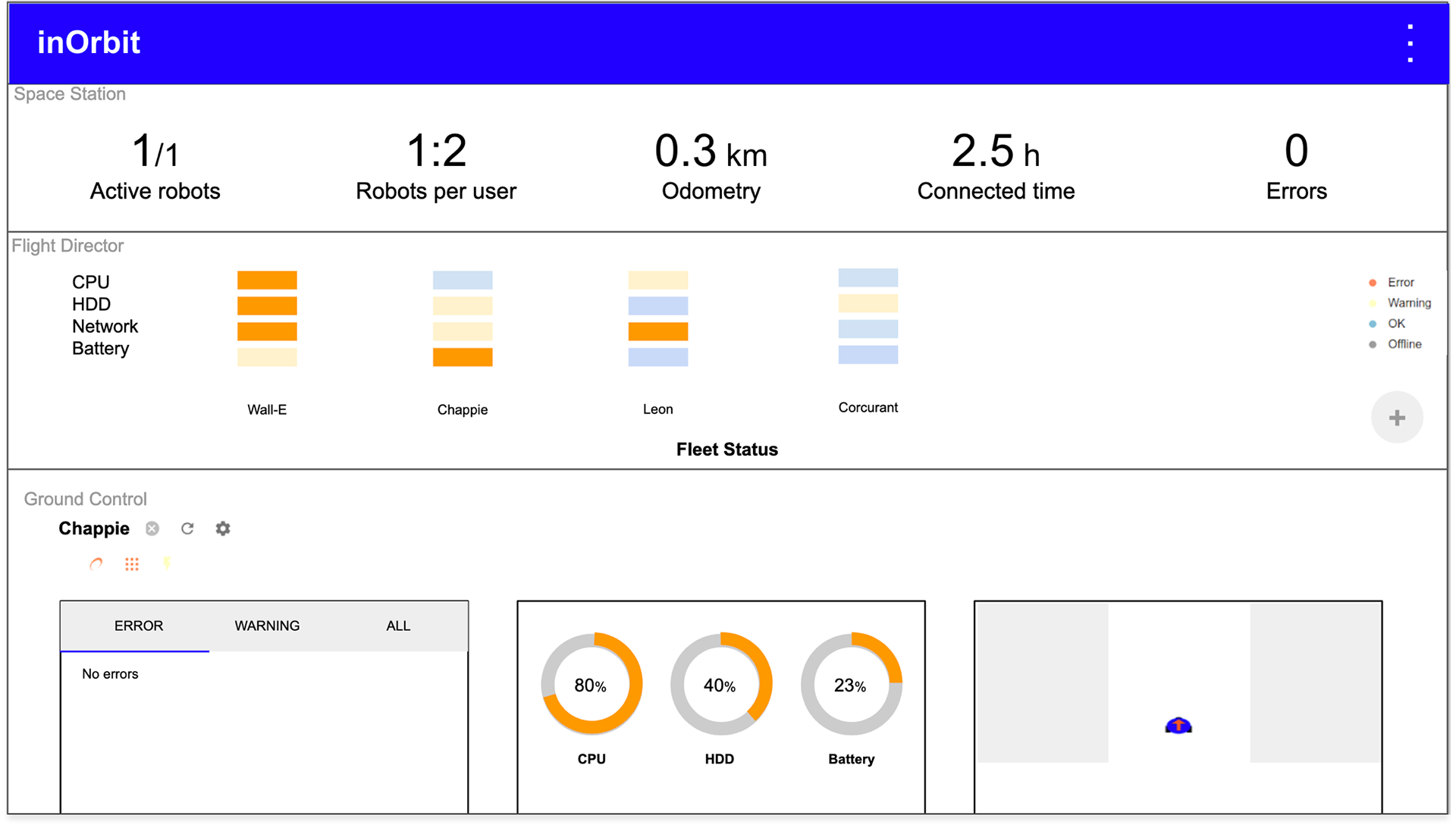Open Chappie settings gear icon
Screen dimensions: 1456x828
(x=222, y=528)
